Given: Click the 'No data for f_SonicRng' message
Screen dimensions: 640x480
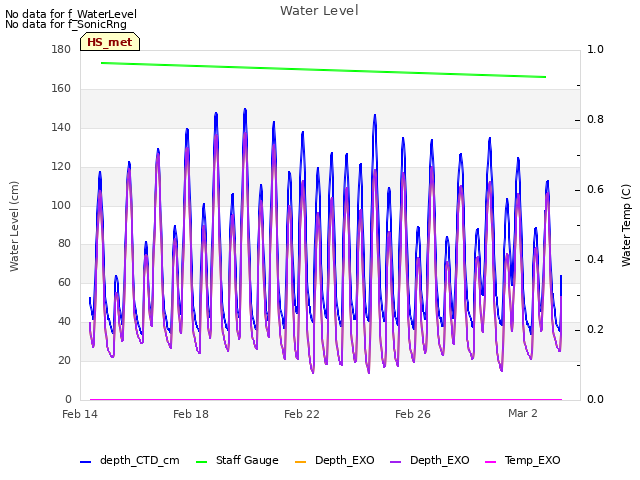Looking at the screenshot, I should 66,24.
